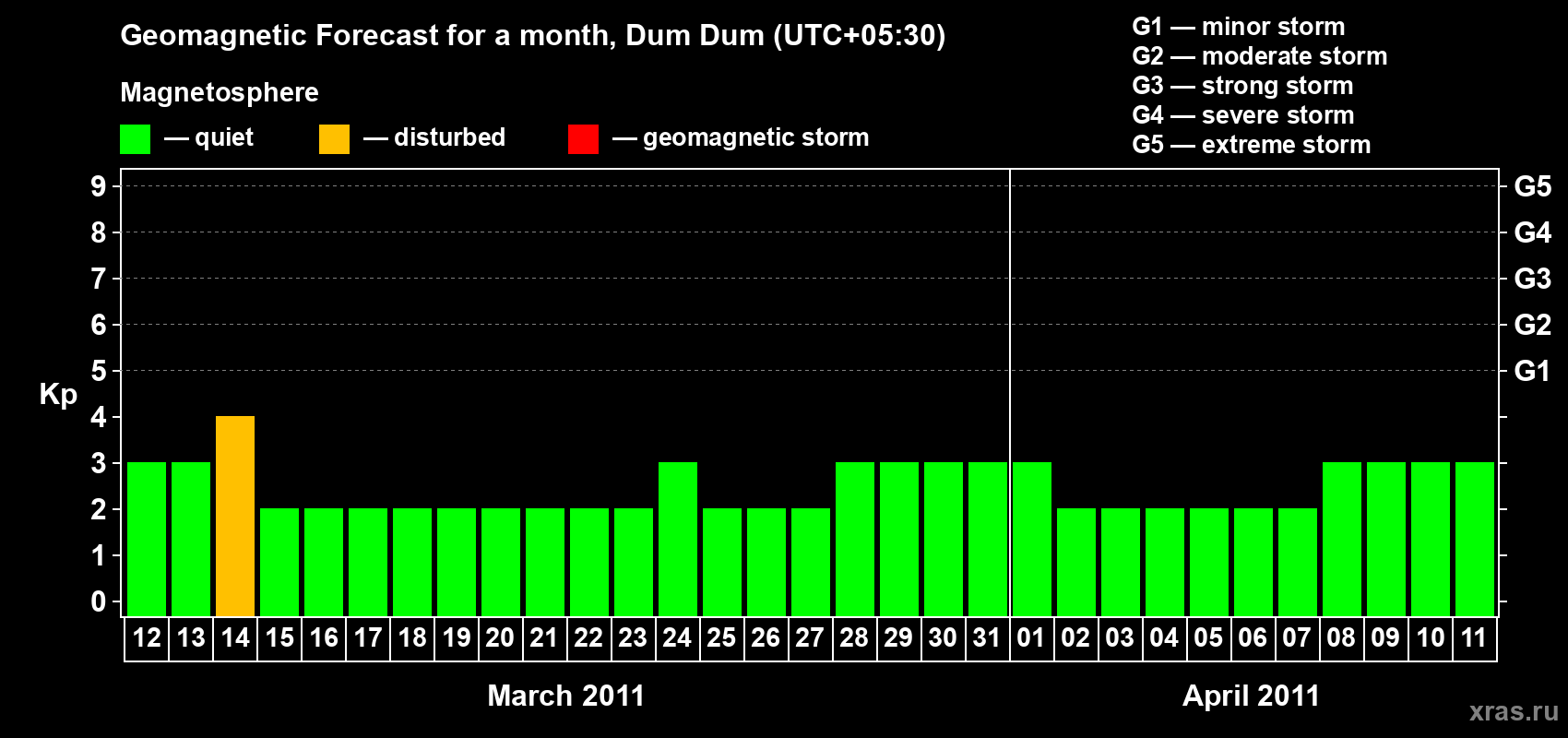
Task: Click the 'geomagnetic storm' legend label
Action: (x=755, y=137)
